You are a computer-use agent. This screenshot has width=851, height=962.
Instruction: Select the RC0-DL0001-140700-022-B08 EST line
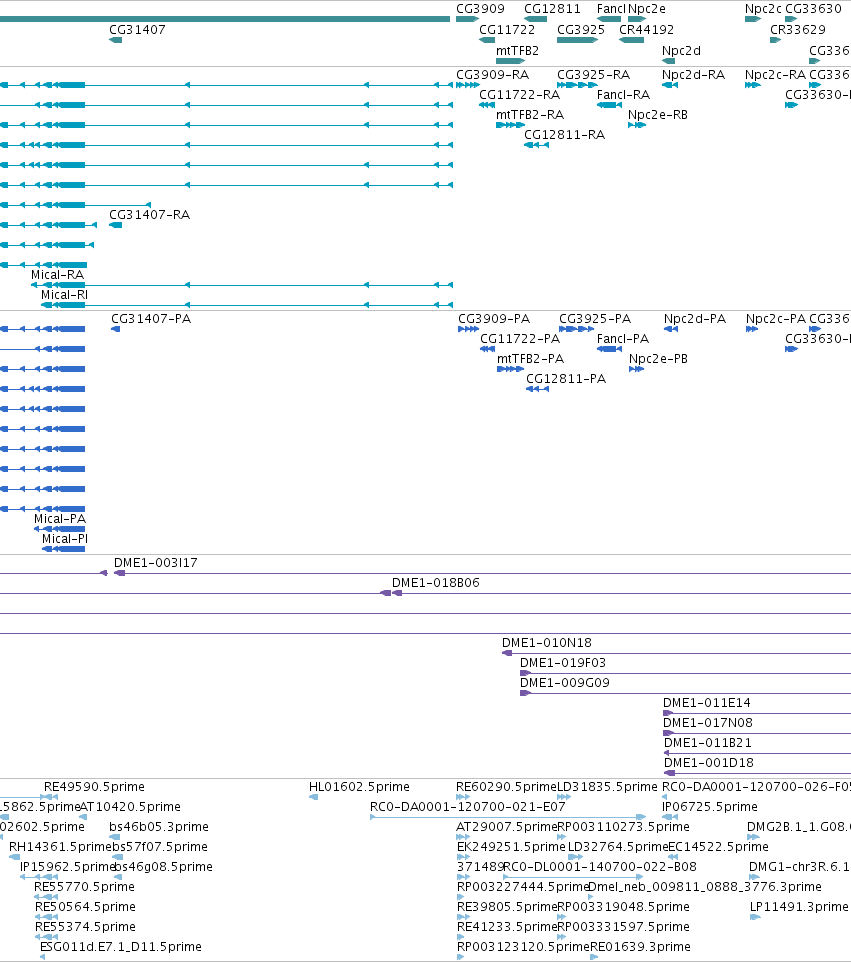tap(573, 877)
